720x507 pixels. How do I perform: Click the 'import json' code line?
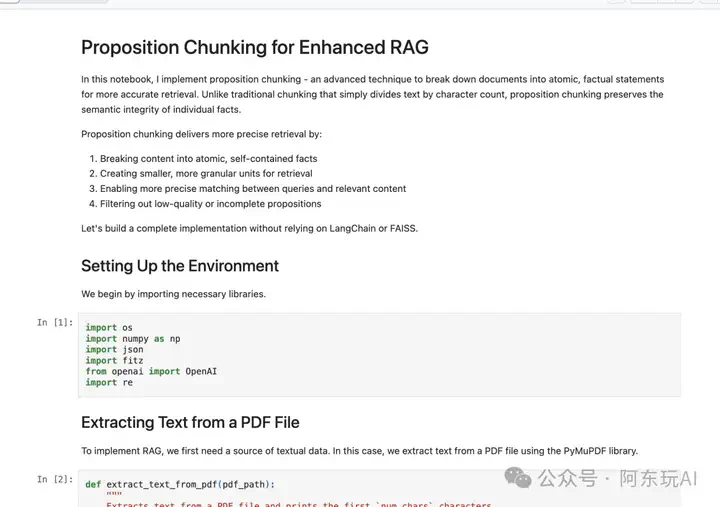[114, 349]
